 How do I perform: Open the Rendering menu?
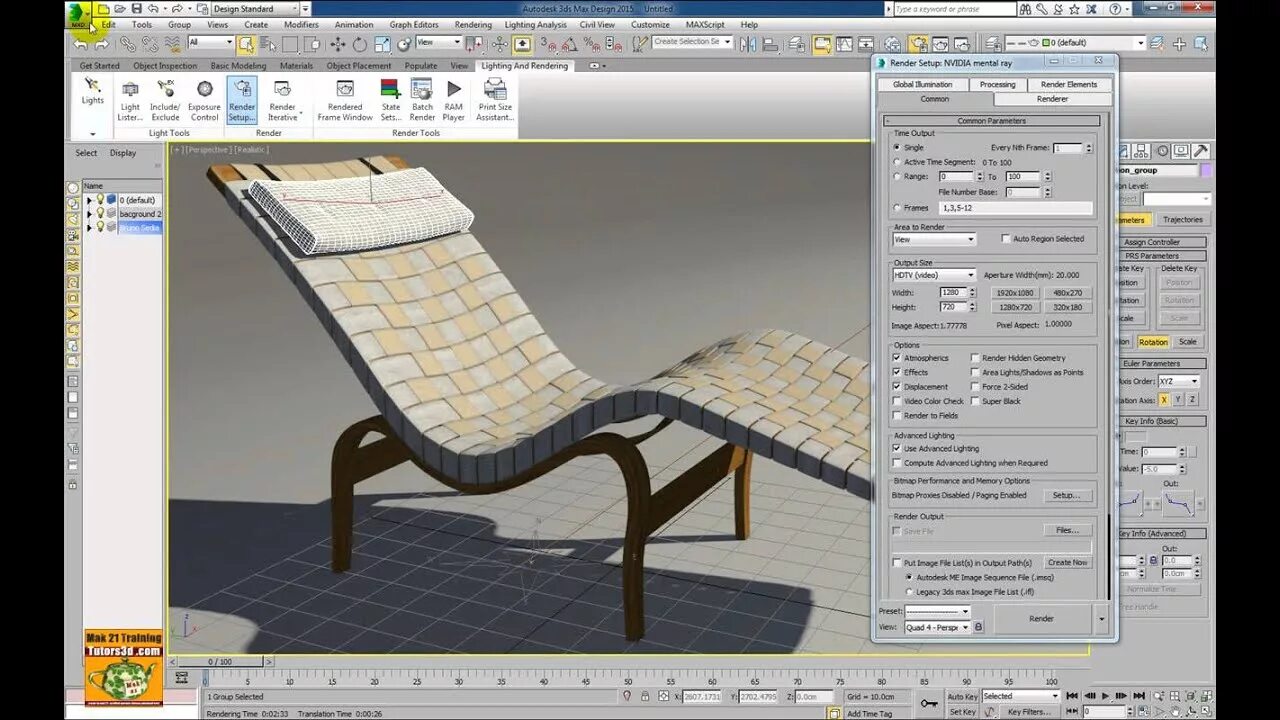pyautogui.click(x=473, y=24)
